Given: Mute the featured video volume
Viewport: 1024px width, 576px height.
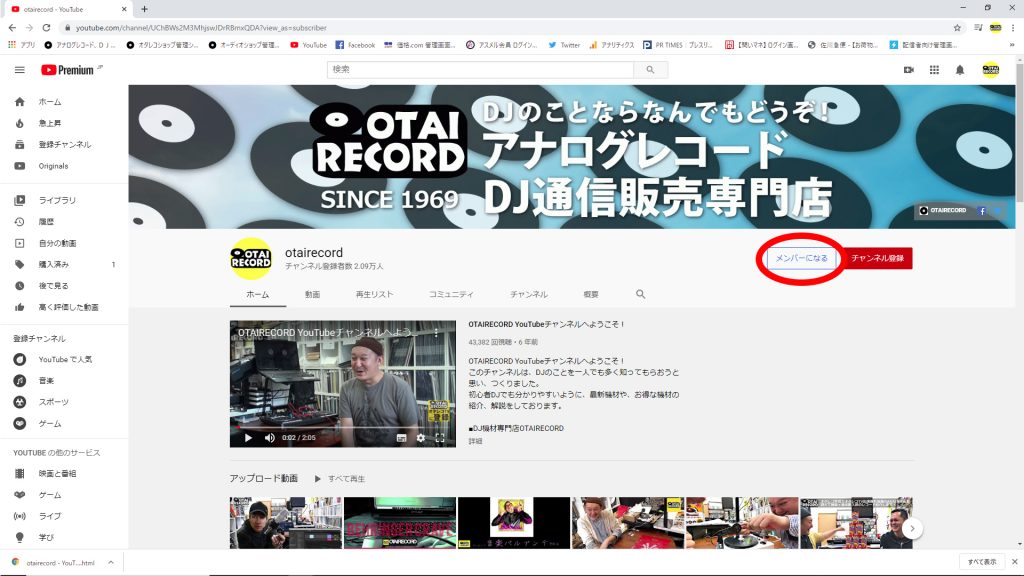Looking at the screenshot, I should pyautogui.click(x=270, y=438).
